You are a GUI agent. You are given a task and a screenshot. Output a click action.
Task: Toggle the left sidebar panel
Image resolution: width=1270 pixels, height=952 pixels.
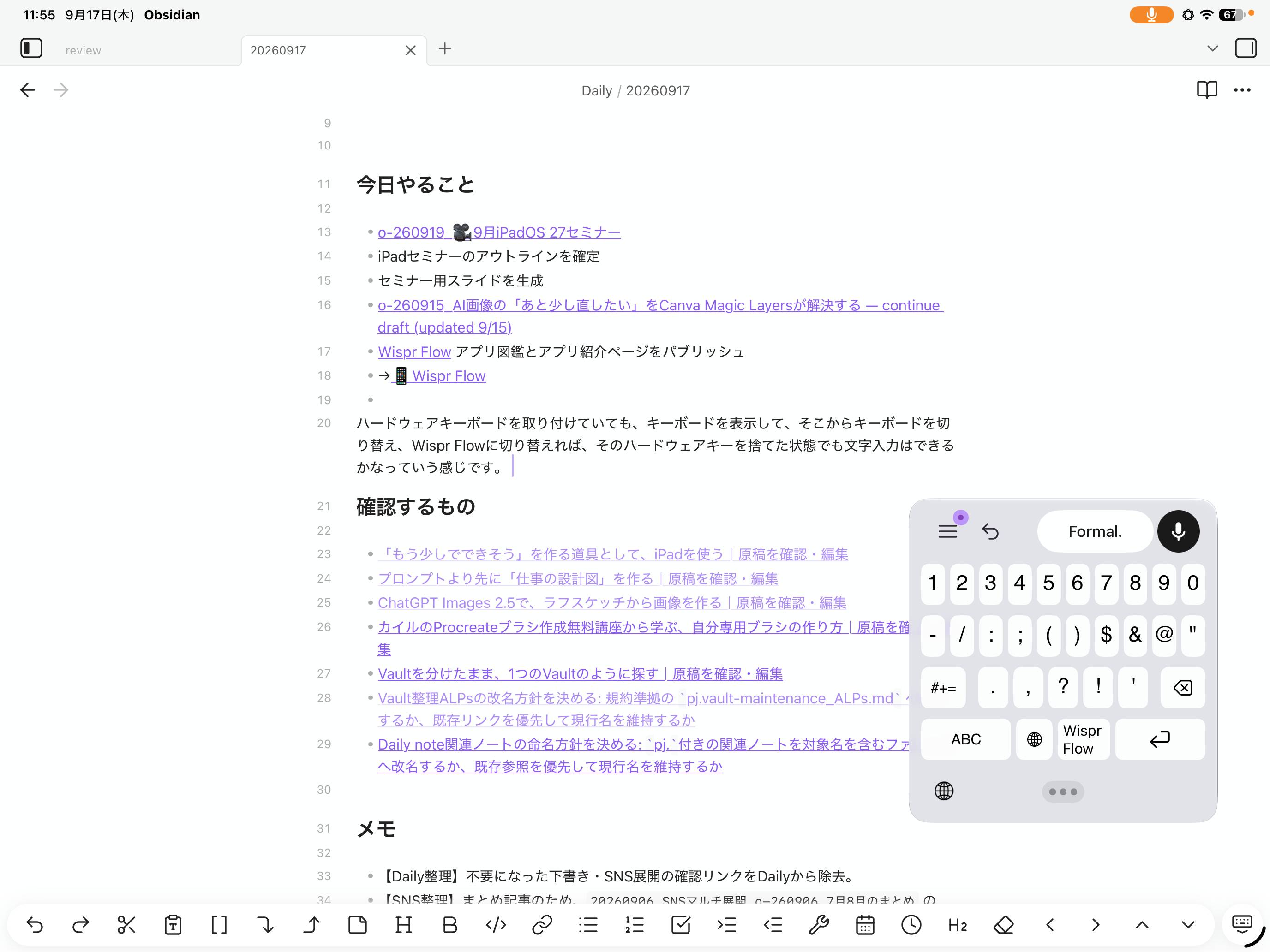point(31,48)
